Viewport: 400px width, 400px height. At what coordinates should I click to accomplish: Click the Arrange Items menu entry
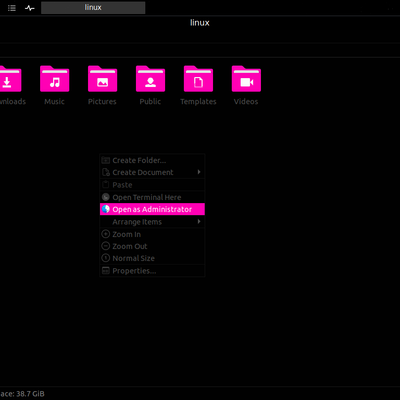[152, 222]
